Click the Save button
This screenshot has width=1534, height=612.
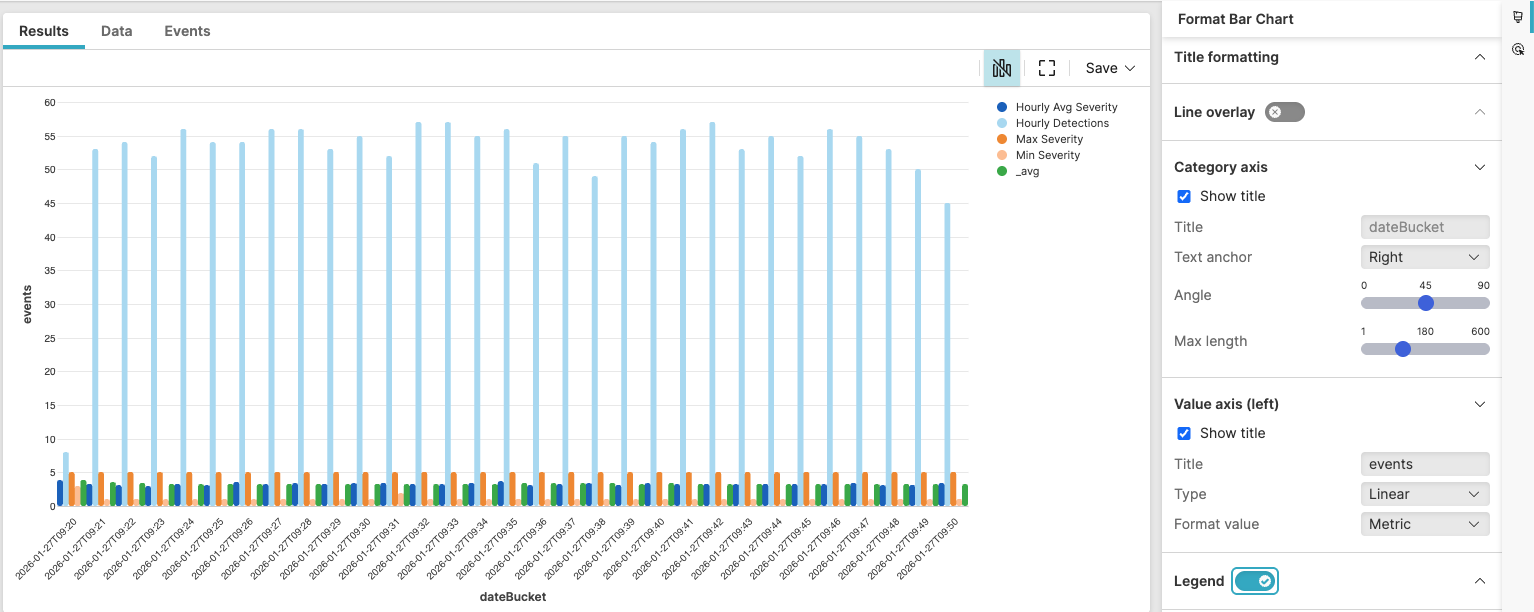coord(1103,67)
